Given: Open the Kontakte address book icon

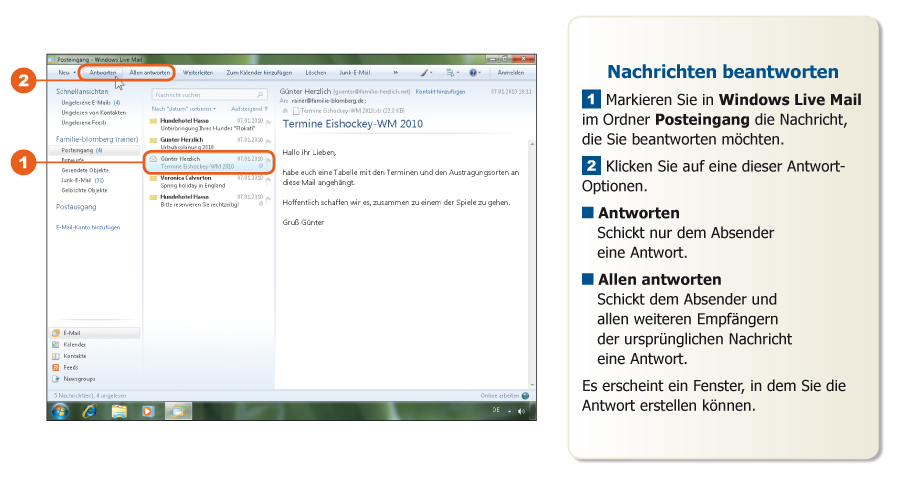Looking at the screenshot, I should 55,356.
